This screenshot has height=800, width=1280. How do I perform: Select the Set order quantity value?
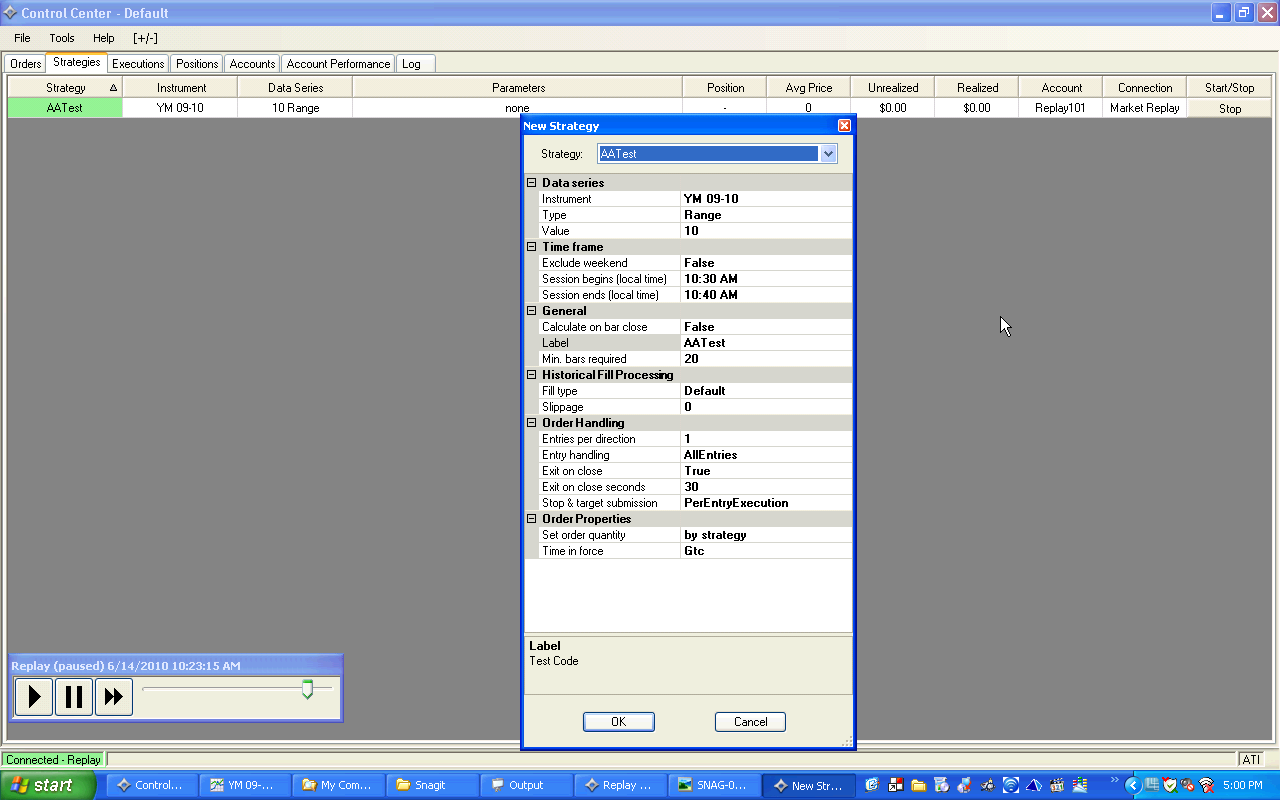click(x=766, y=535)
